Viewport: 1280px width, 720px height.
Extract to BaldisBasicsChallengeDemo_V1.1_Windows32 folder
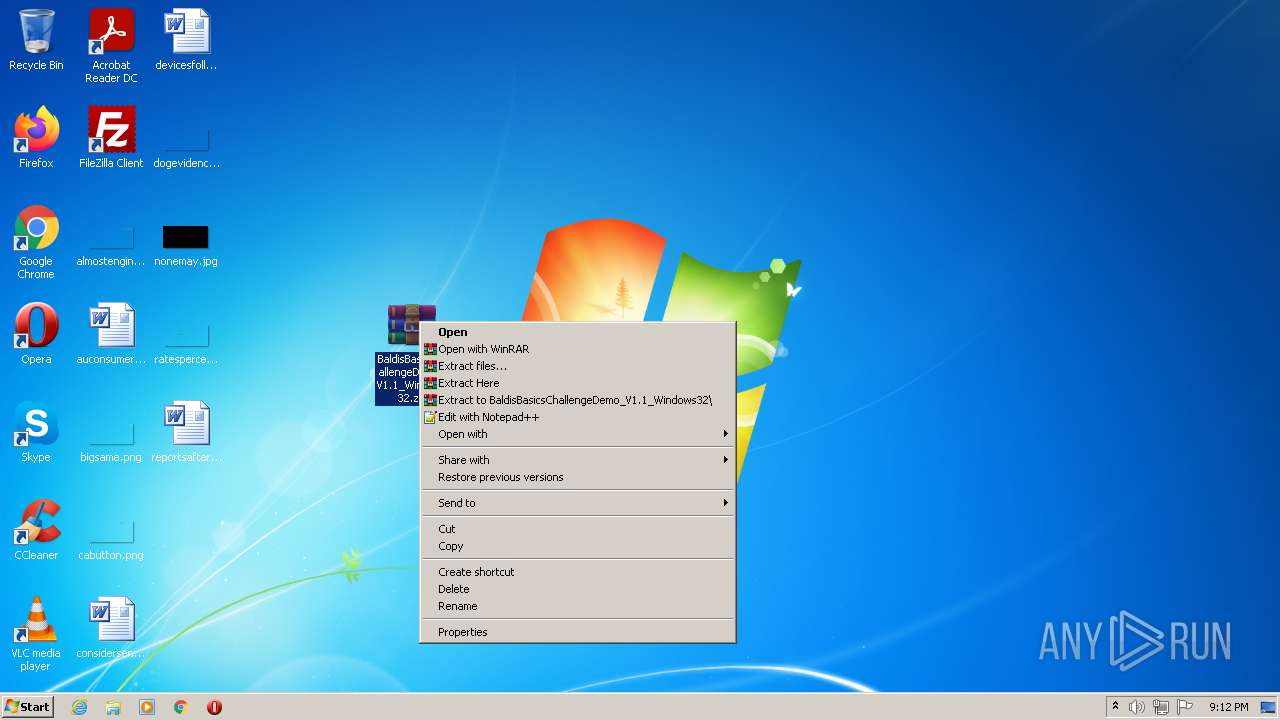[x=578, y=400]
